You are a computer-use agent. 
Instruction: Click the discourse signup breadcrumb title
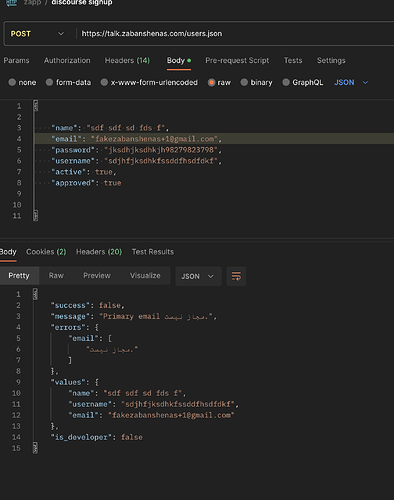(x=82, y=3)
